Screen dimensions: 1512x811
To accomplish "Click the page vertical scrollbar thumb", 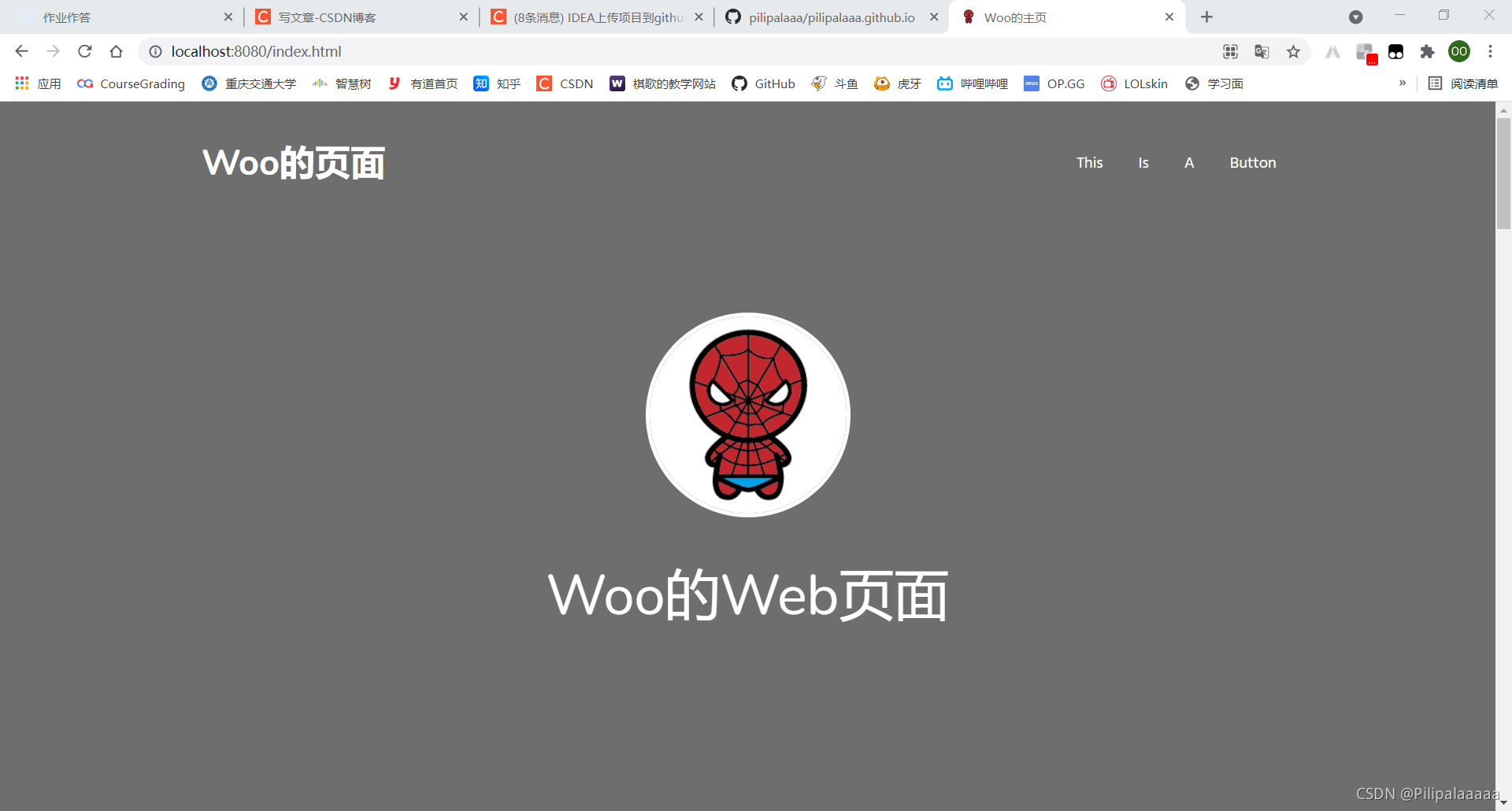I will [1503, 173].
